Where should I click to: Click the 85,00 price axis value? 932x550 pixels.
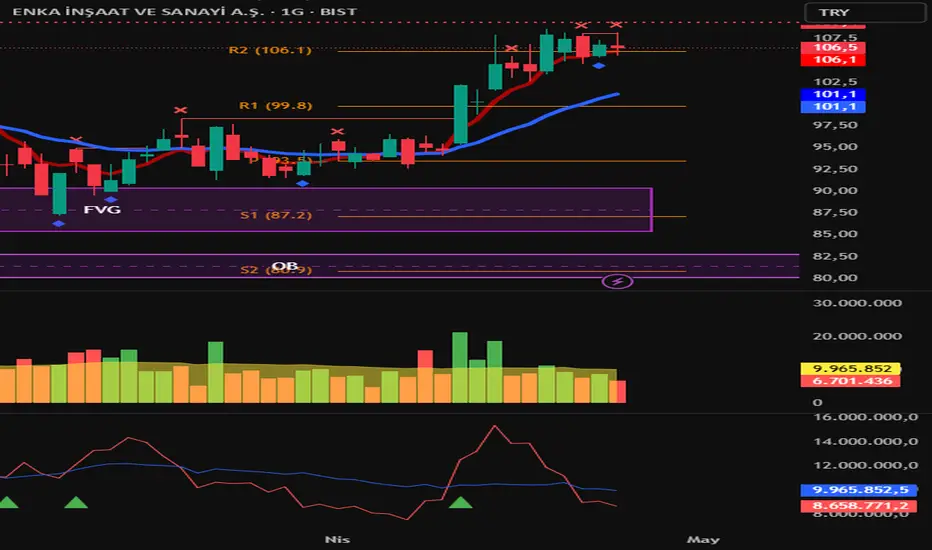(x=835, y=234)
